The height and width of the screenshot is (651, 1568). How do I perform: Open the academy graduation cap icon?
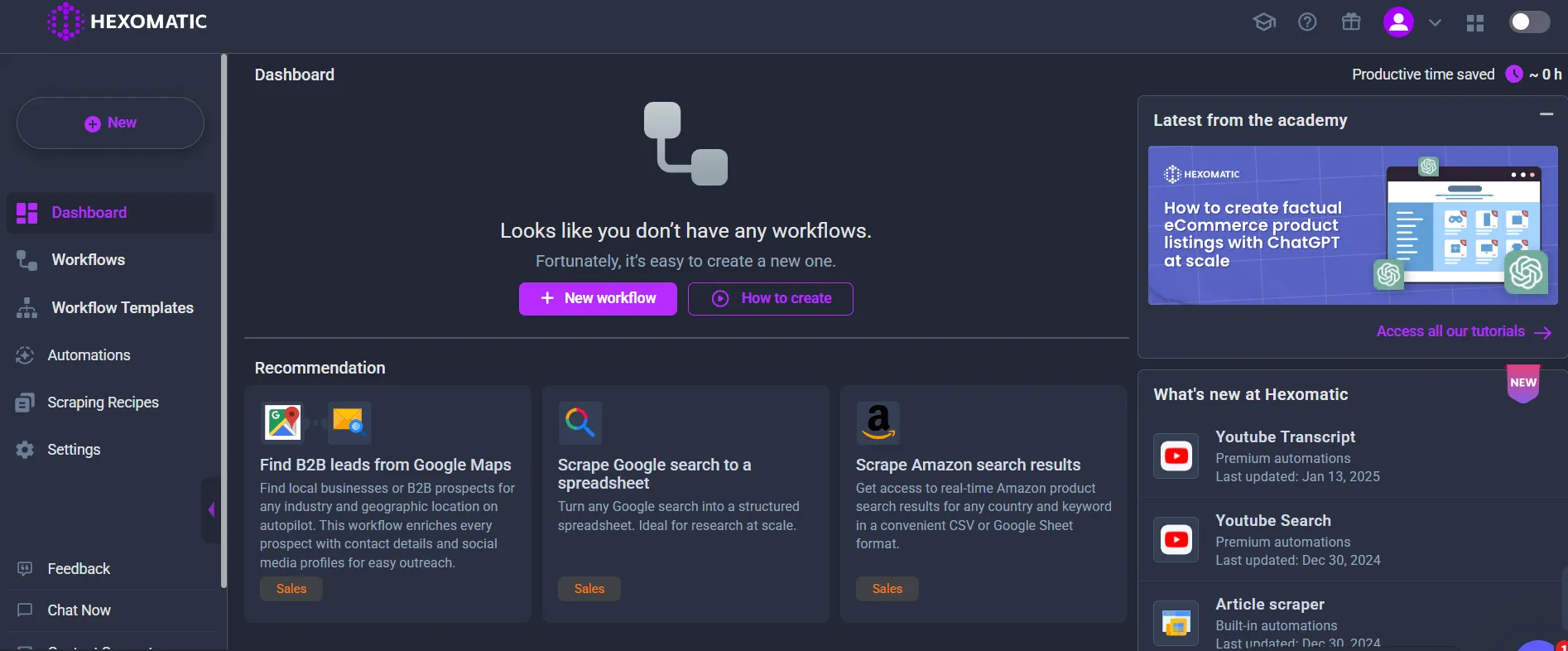click(x=1264, y=22)
